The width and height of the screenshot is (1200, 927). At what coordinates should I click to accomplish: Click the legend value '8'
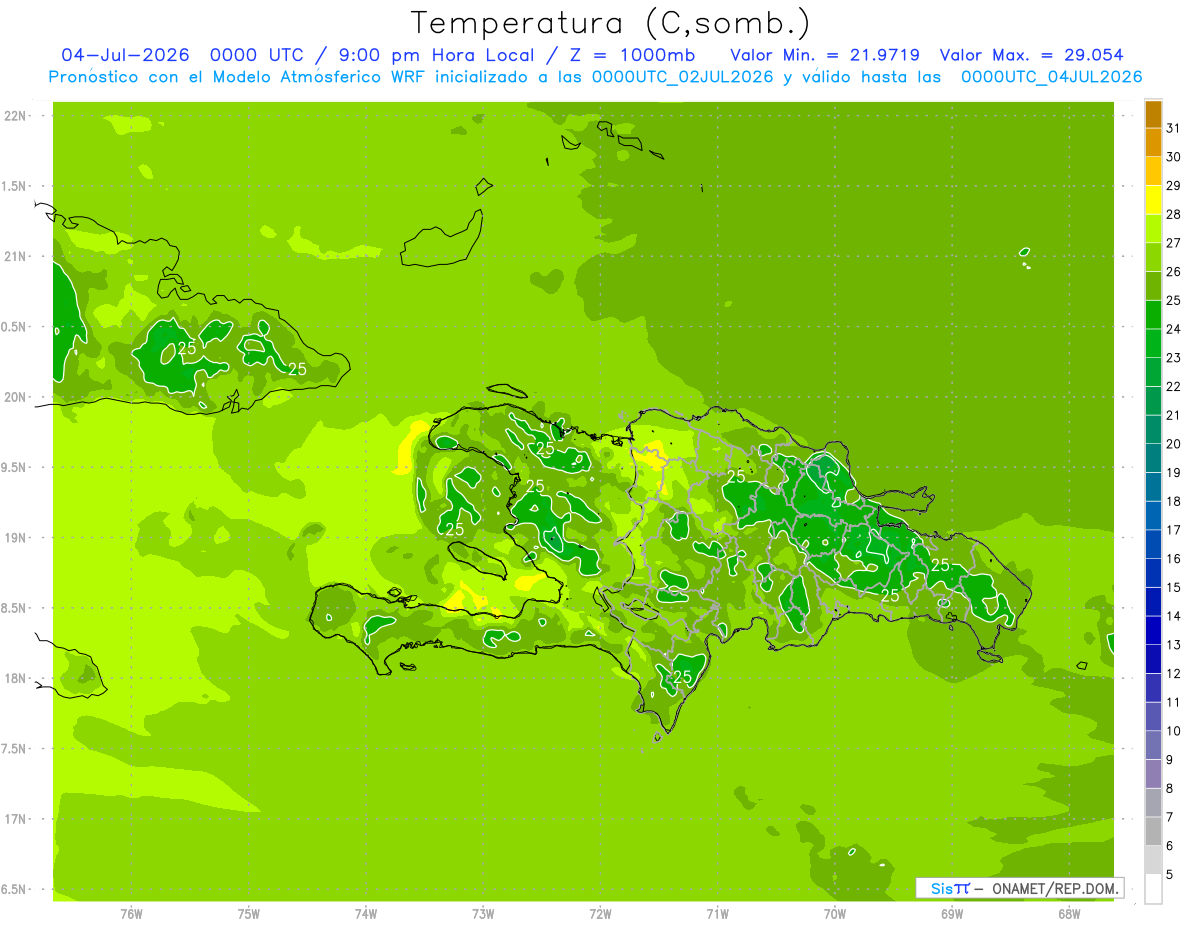(1170, 789)
